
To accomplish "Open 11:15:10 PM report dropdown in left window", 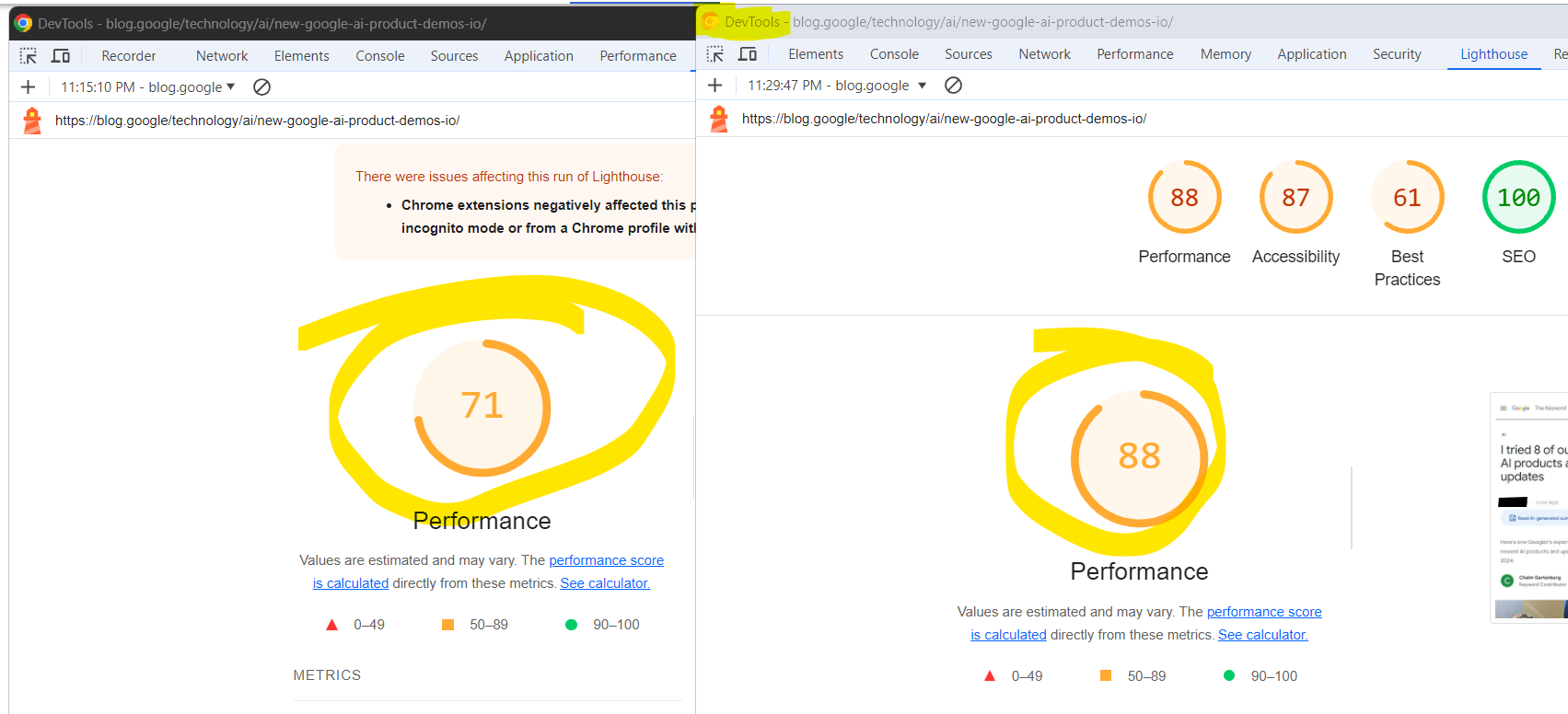I will pyautogui.click(x=148, y=86).
